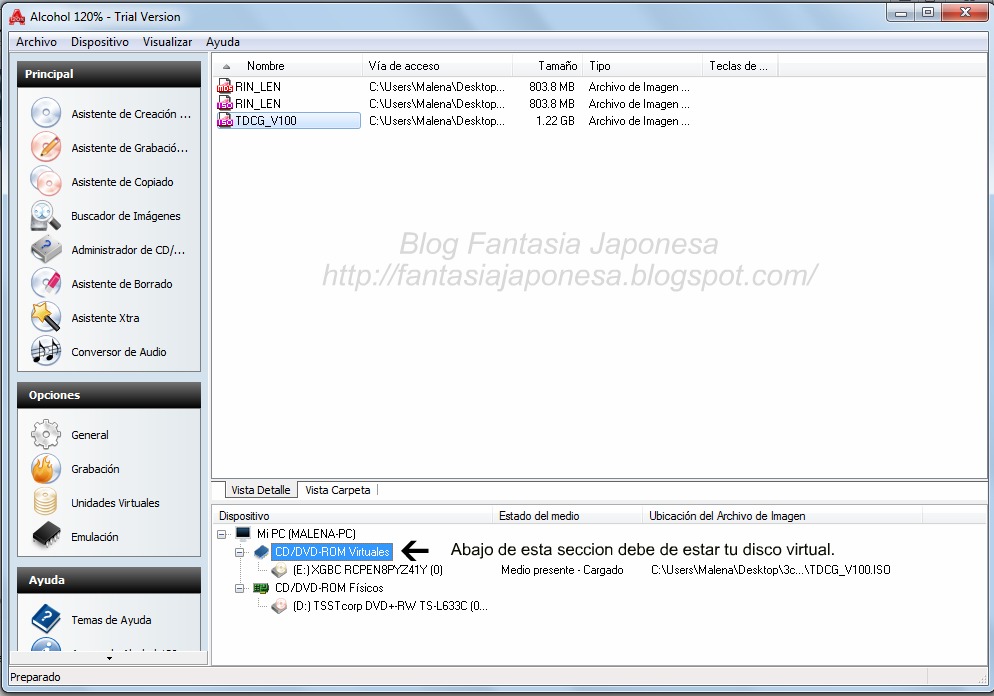Collapse the Mi PC (MALENA-PC) tree node
Screen dimensions: 994x696
[221, 534]
